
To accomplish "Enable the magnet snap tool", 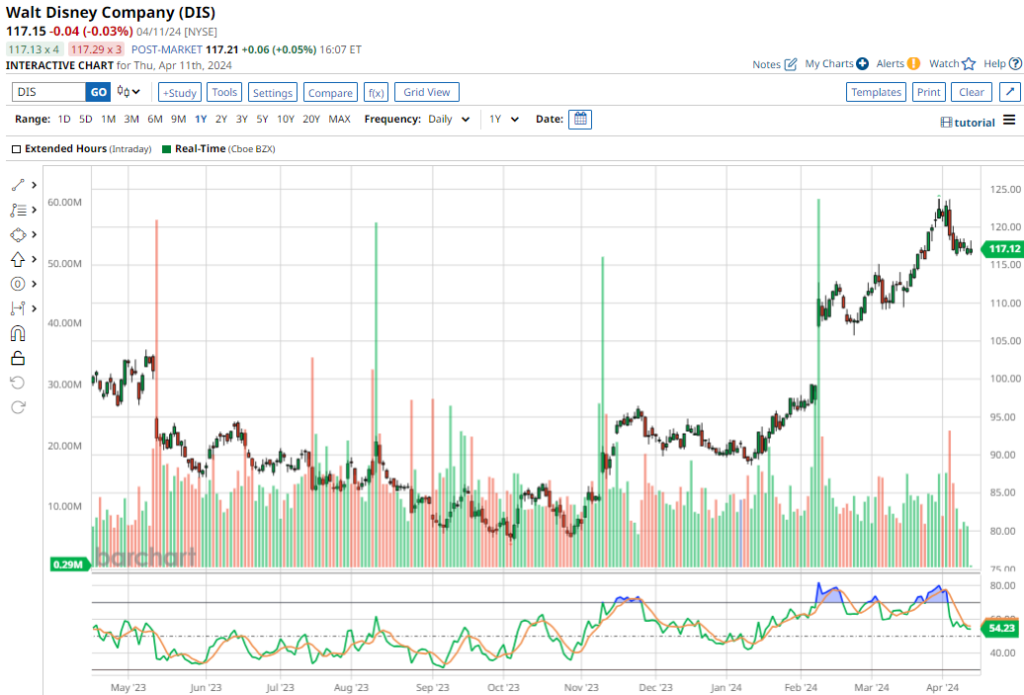I will pos(18,334).
